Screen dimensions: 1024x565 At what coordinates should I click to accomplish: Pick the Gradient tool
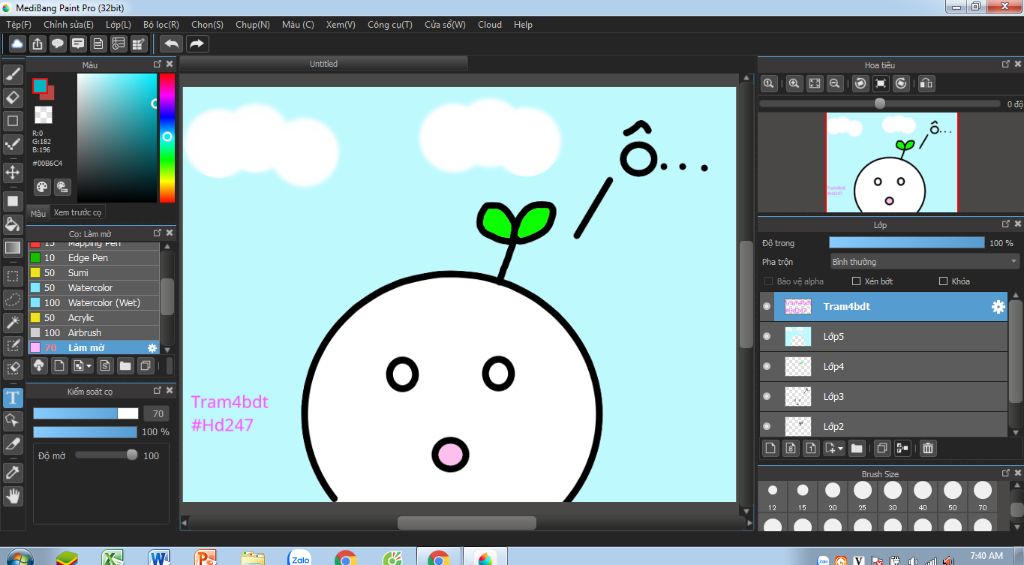(x=12, y=248)
